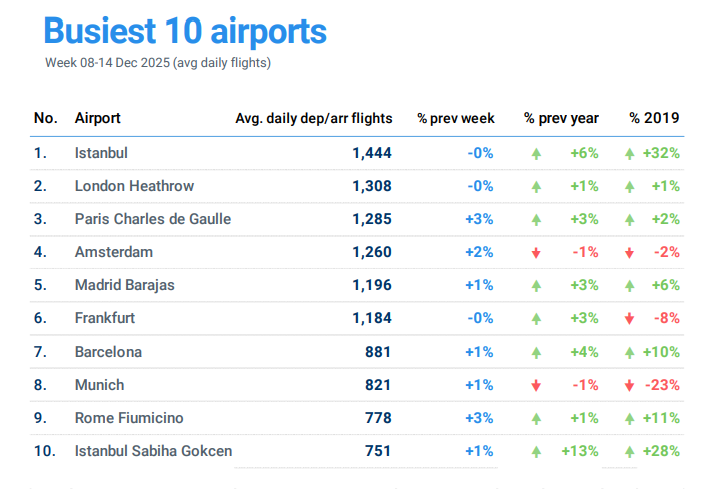Click the green up arrow in Istanbul's prev year column
The height and width of the screenshot is (498, 703).
coord(537,154)
